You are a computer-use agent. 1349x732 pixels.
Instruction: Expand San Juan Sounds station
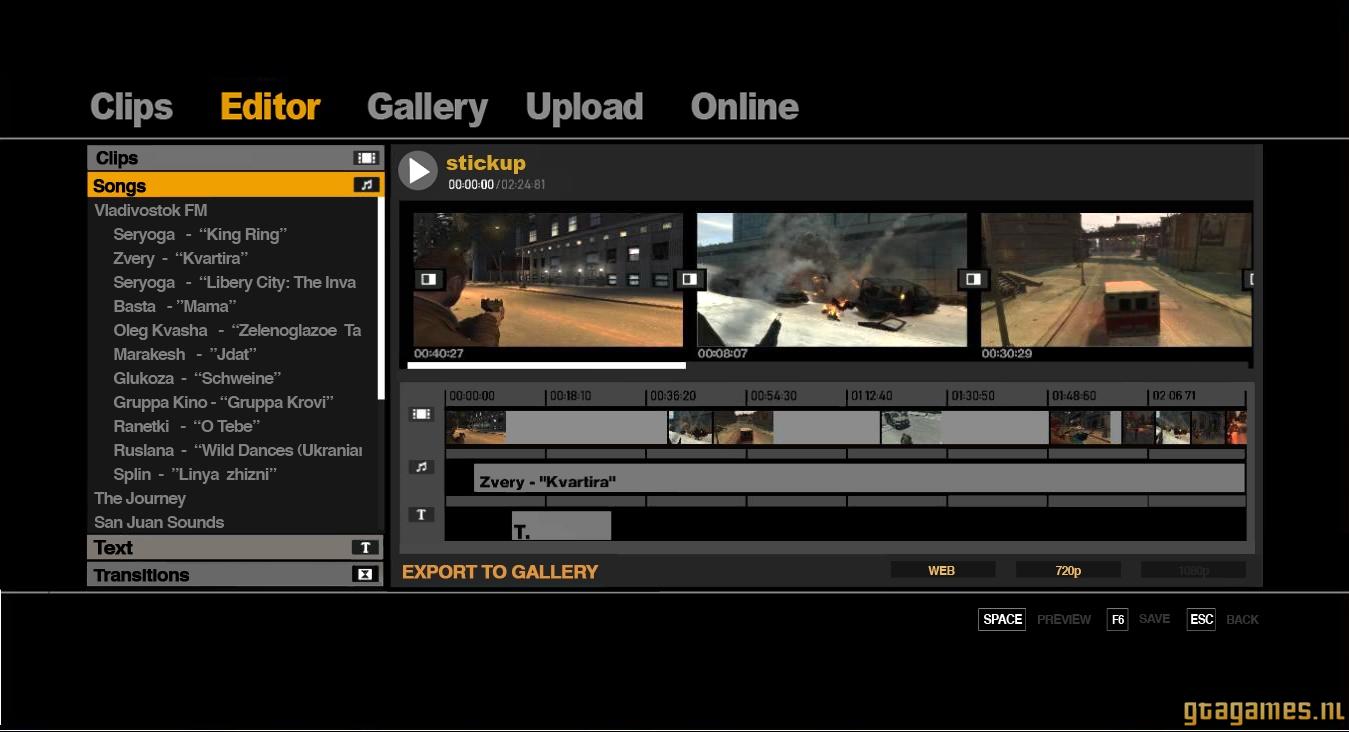[159, 522]
